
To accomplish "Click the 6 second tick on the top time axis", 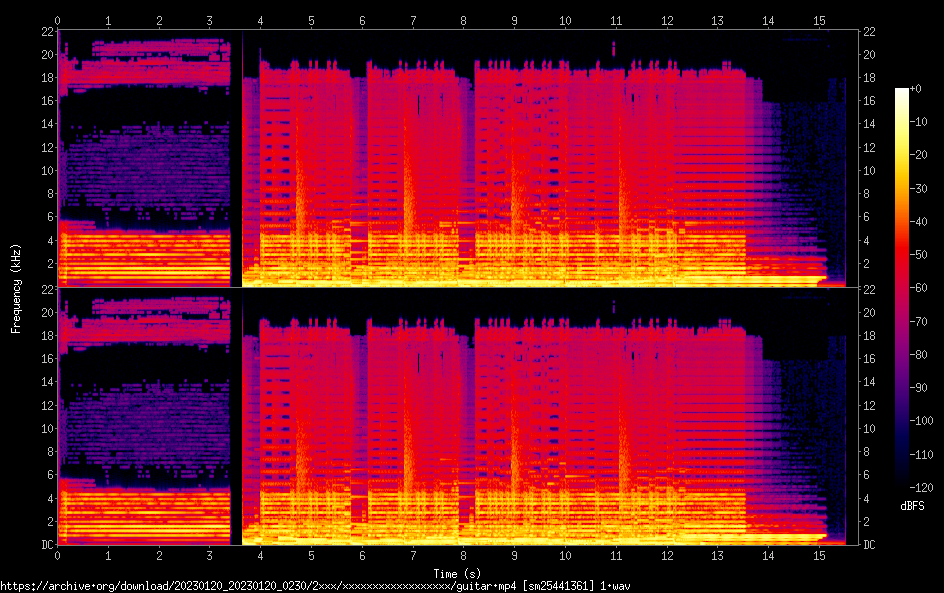I will (x=362, y=19).
